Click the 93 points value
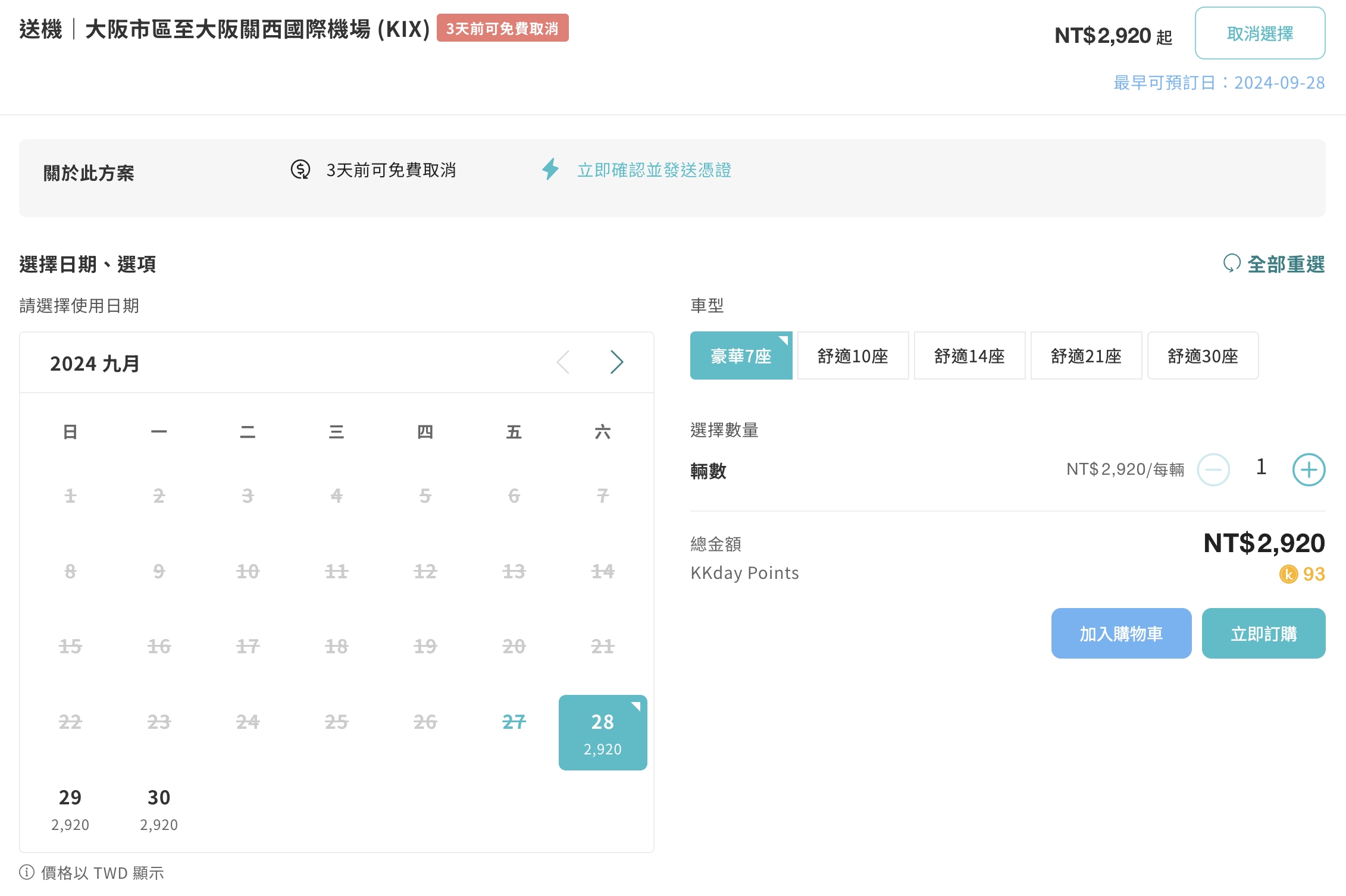The image size is (1346, 896). (1314, 574)
